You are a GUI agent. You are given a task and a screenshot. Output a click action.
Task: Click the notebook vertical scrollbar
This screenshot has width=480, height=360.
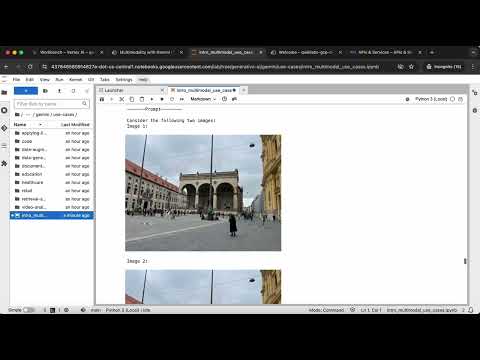[x=465, y=261]
